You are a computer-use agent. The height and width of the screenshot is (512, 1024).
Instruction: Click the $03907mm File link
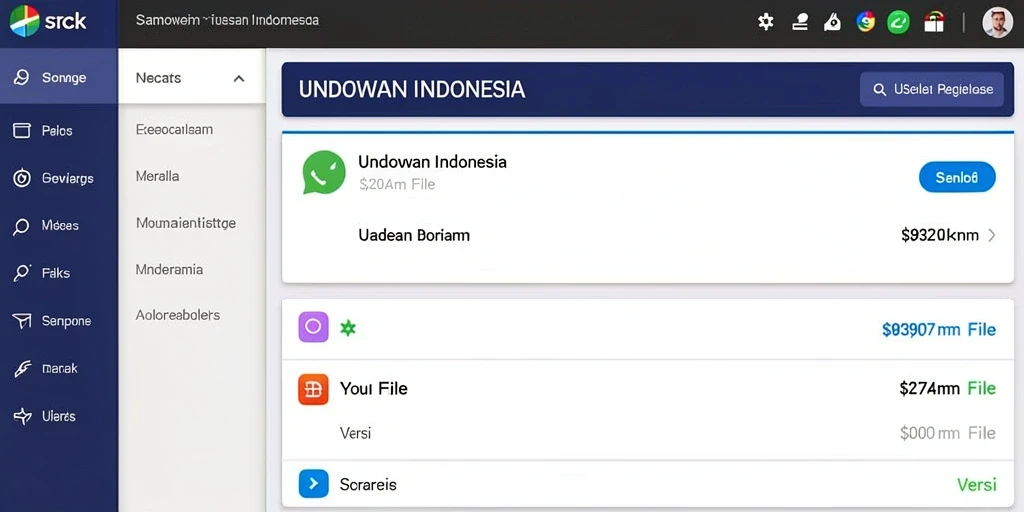point(939,330)
